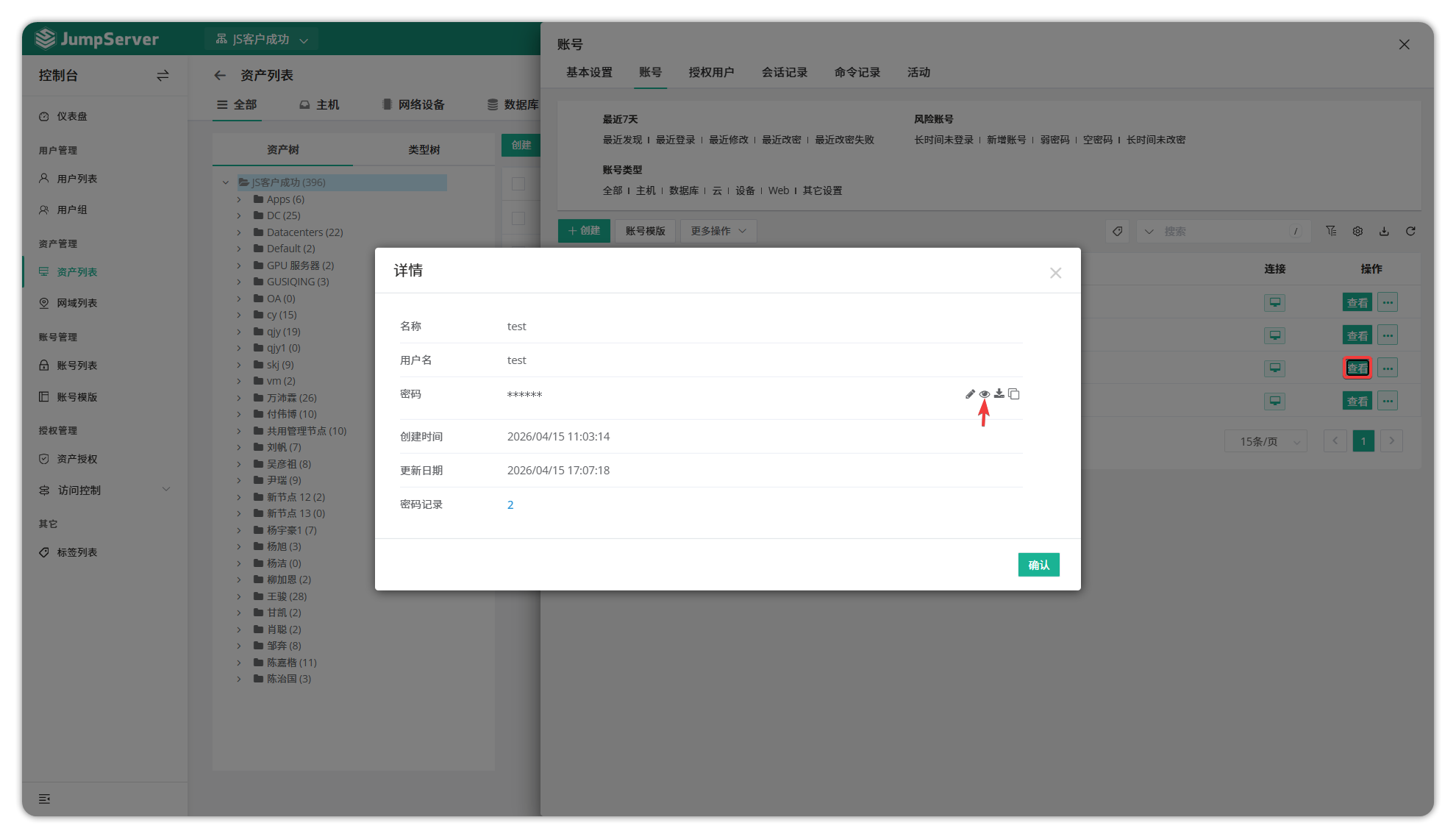This screenshot has height=831, width=1456.
Task: Click the first row connect monitor icon
Action: [1274, 302]
